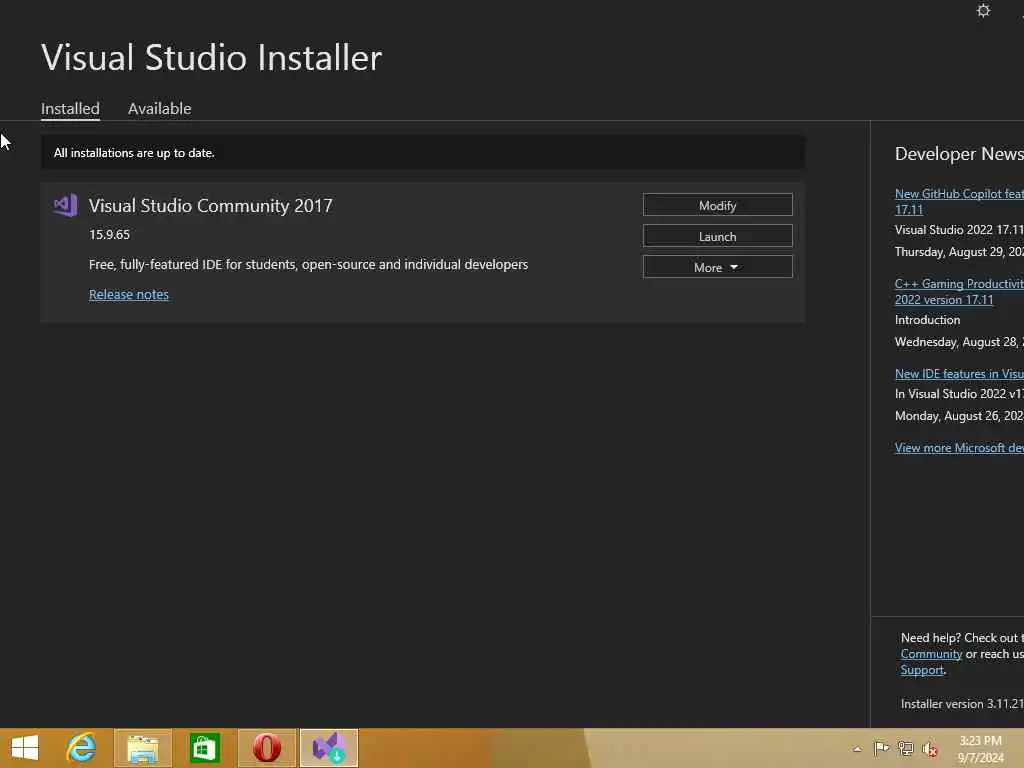Screen dimensions: 1024x768
Task: Open the New GitHub Copilot features news link
Action: pyautogui.click(x=959, y=202)
